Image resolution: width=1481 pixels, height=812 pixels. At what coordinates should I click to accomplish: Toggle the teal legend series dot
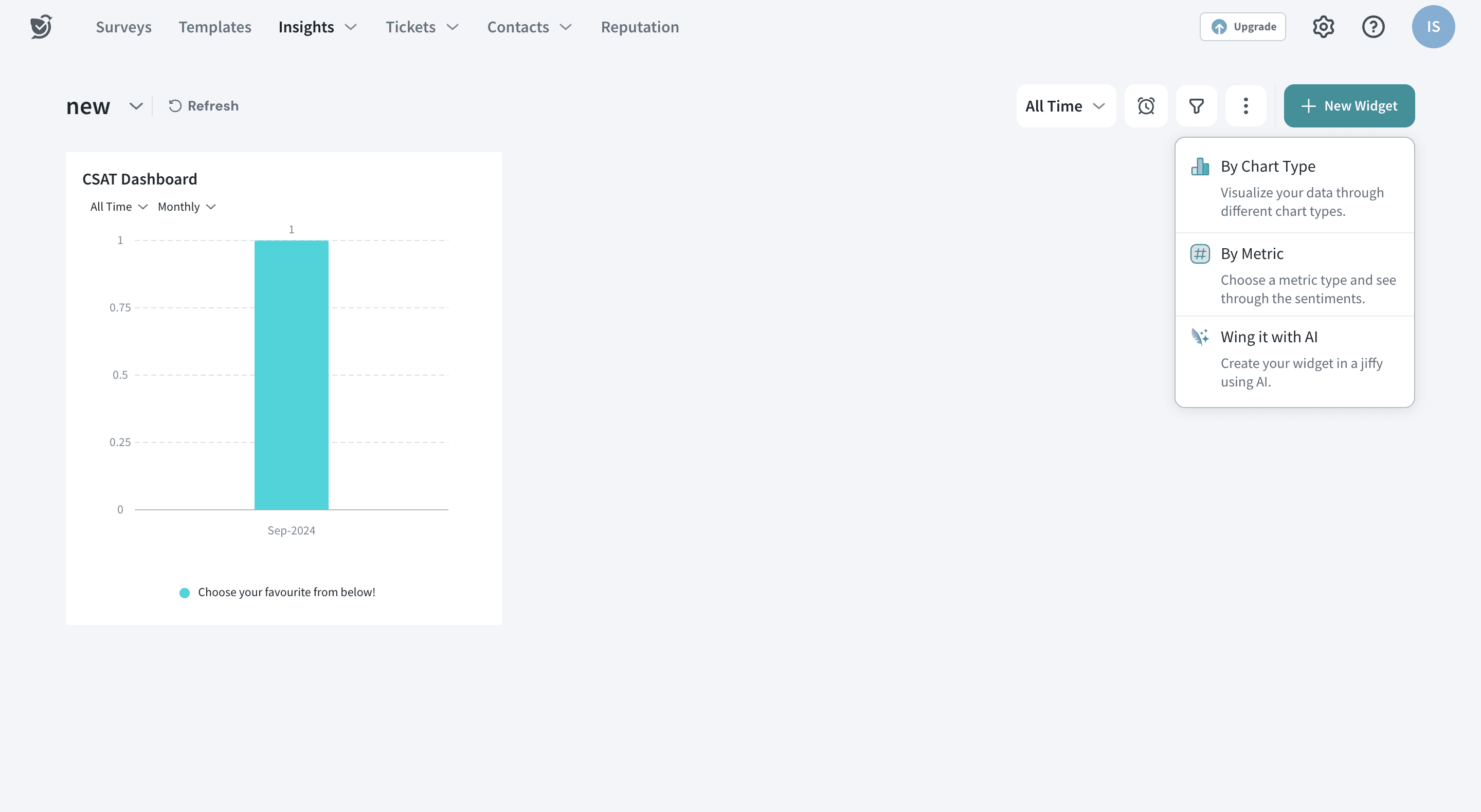185,593
